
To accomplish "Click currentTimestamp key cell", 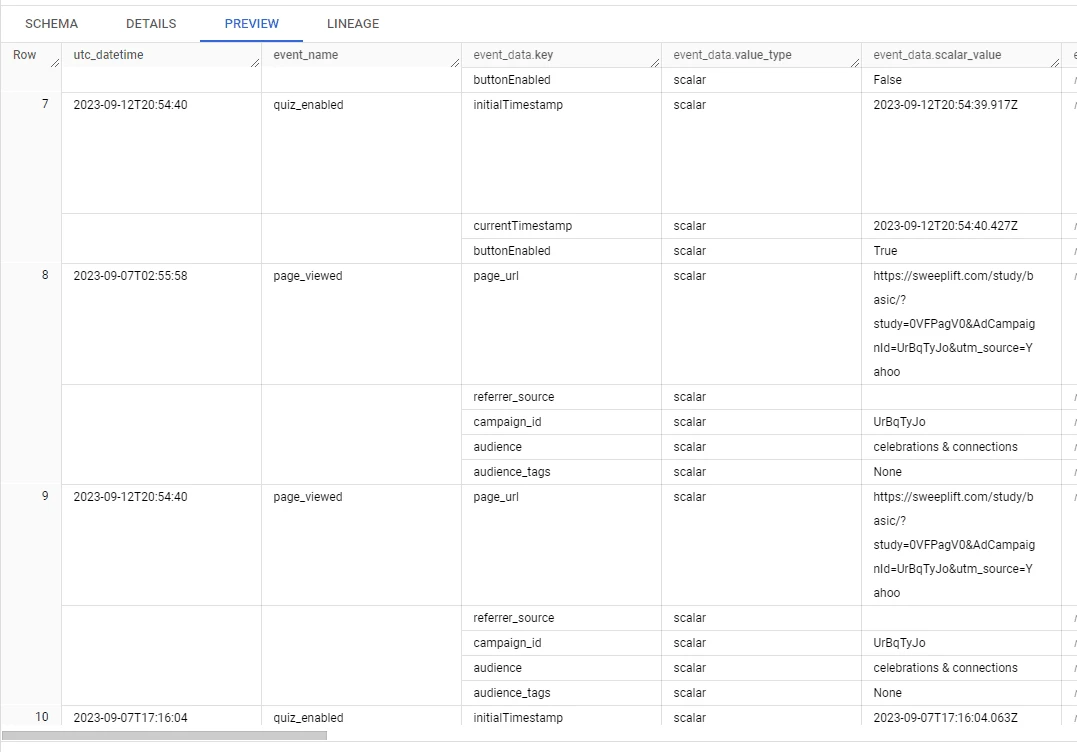I will click(x=523, y=226).
